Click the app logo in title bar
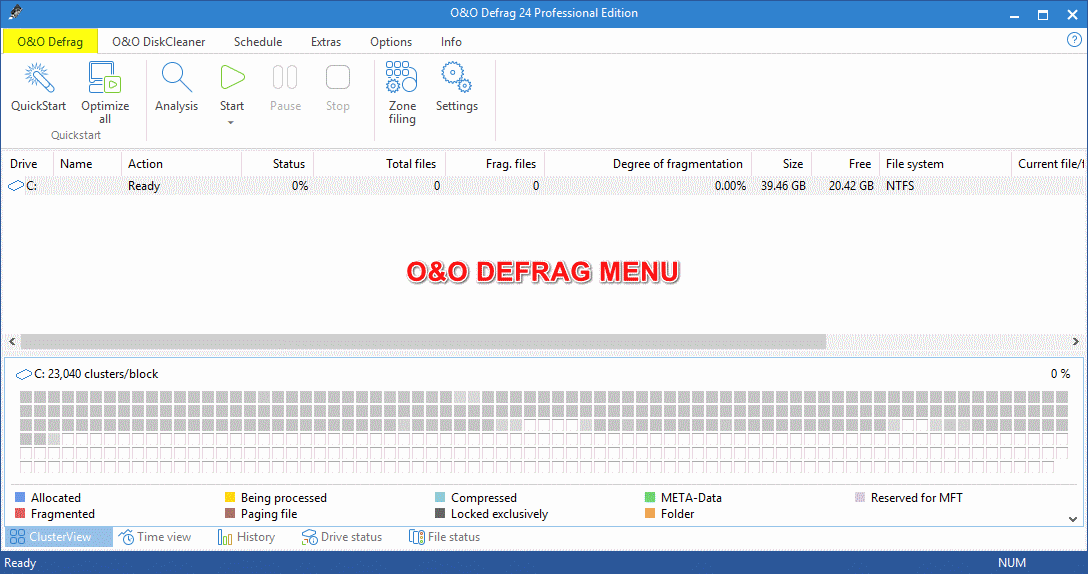 [15, 12]
